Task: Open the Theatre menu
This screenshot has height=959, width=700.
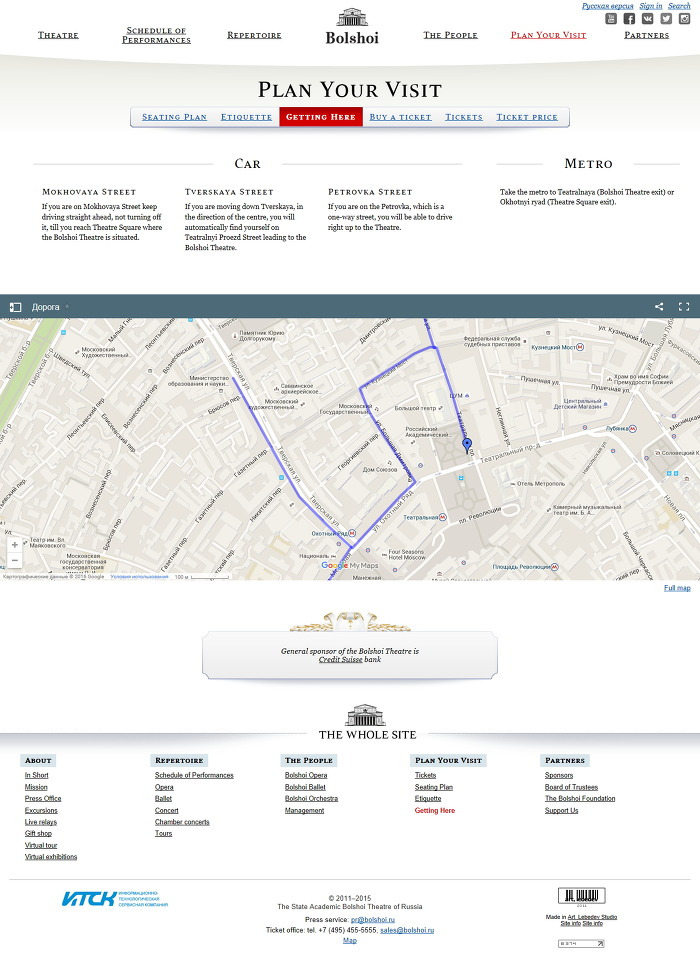Action: coord(58,35)
